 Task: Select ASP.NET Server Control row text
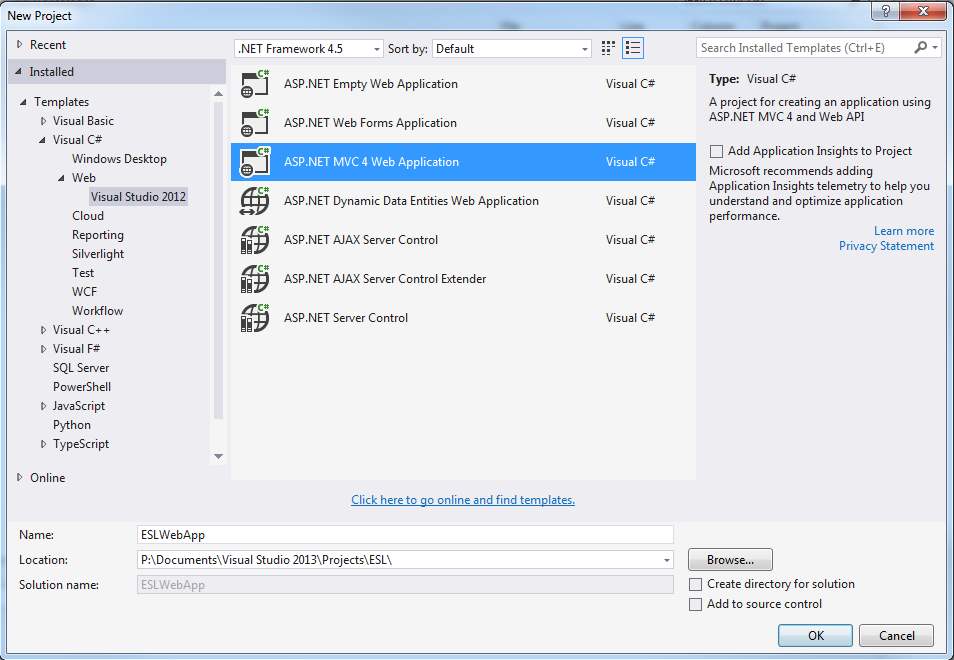[346, 318]
